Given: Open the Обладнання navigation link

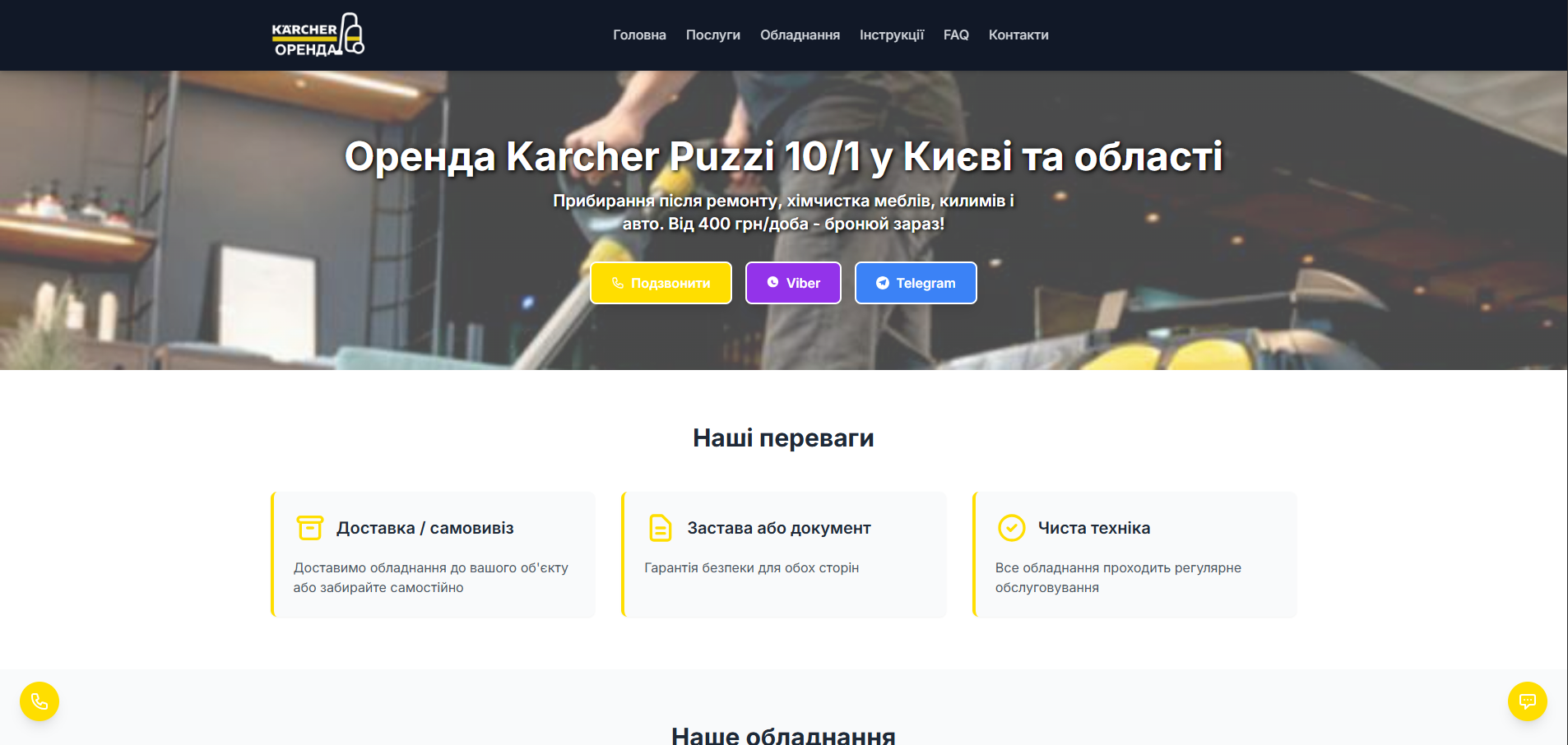Looking at the screenshot, I should click(x=800, y=35).
